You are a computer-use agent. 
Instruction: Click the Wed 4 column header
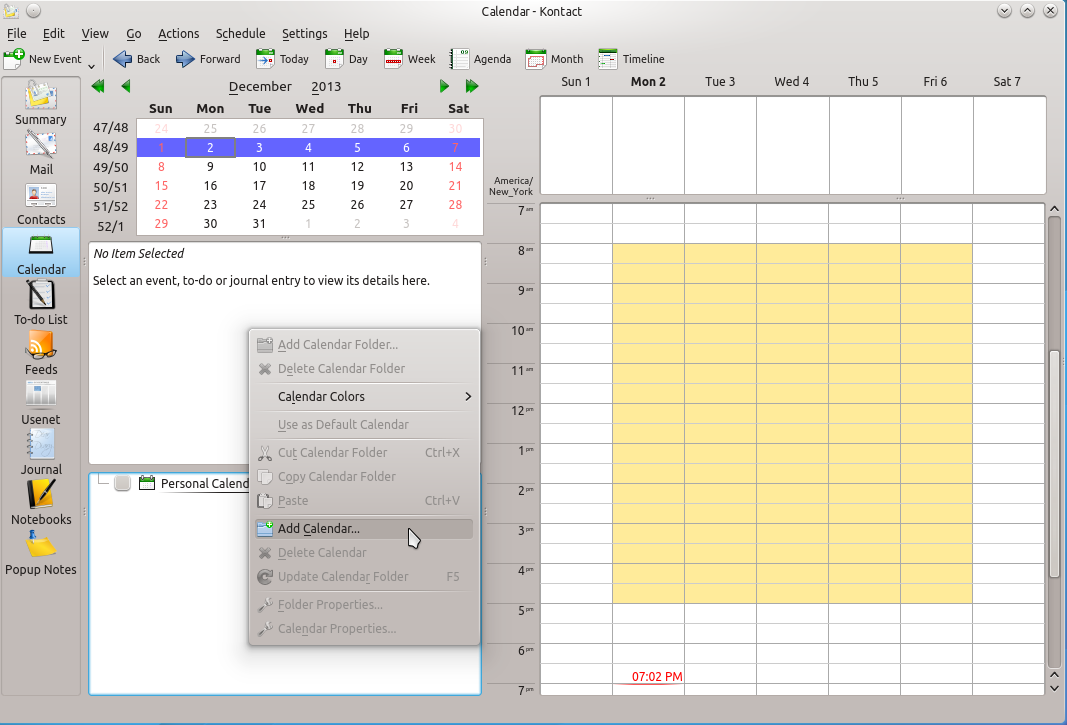click(791, 82)
